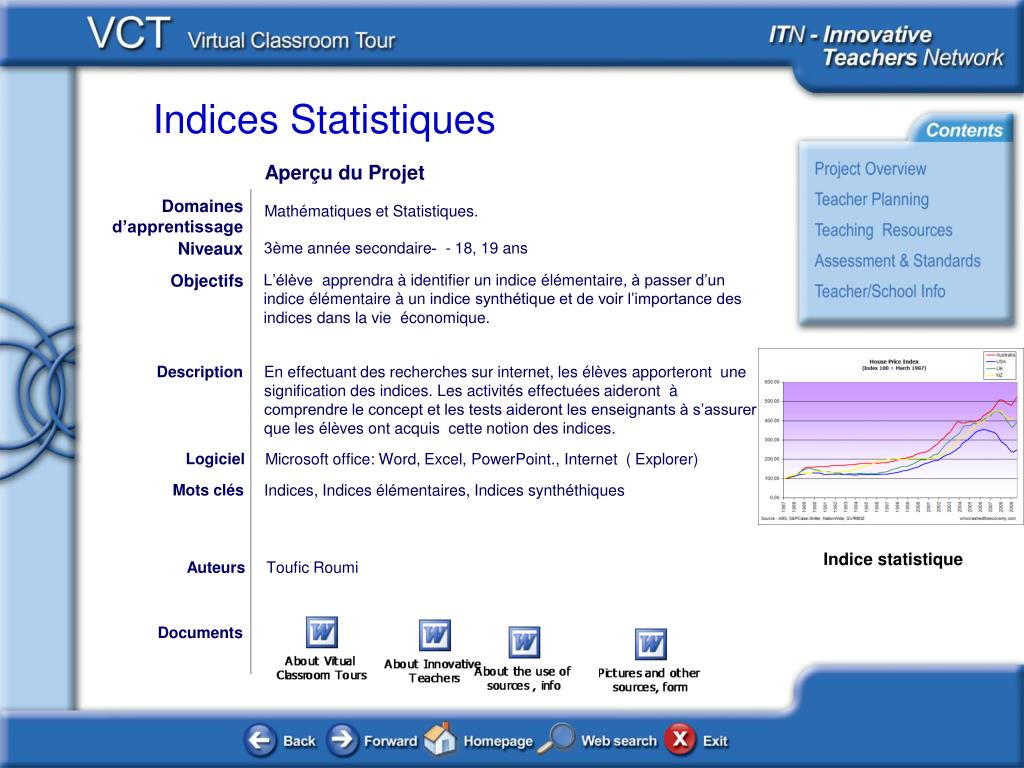Open the About Innovative Teachers Word document icon
Screen dimensions: 1024x768
(435, 635)
